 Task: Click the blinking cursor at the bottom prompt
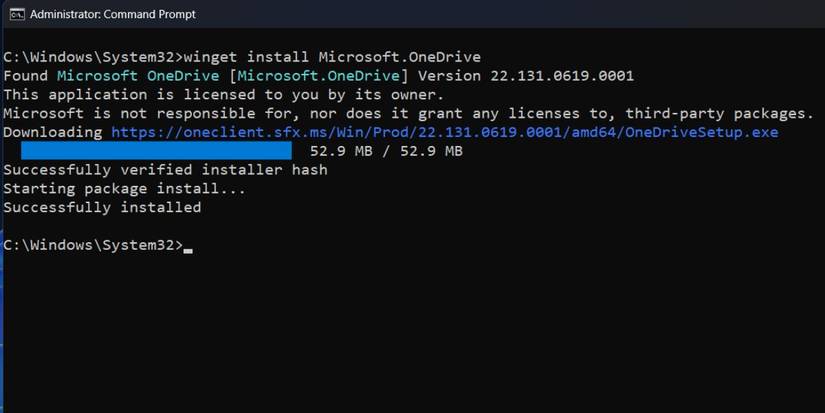(188, 246)
